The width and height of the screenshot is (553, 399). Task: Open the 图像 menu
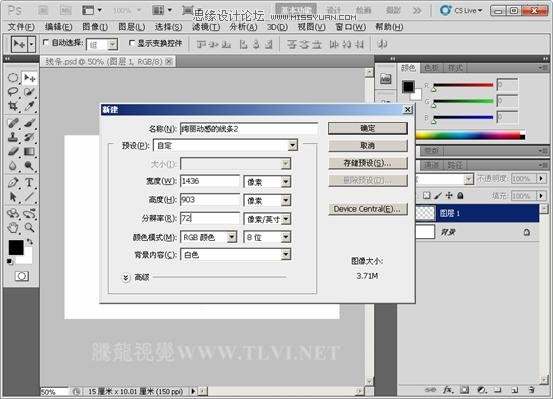95,27
